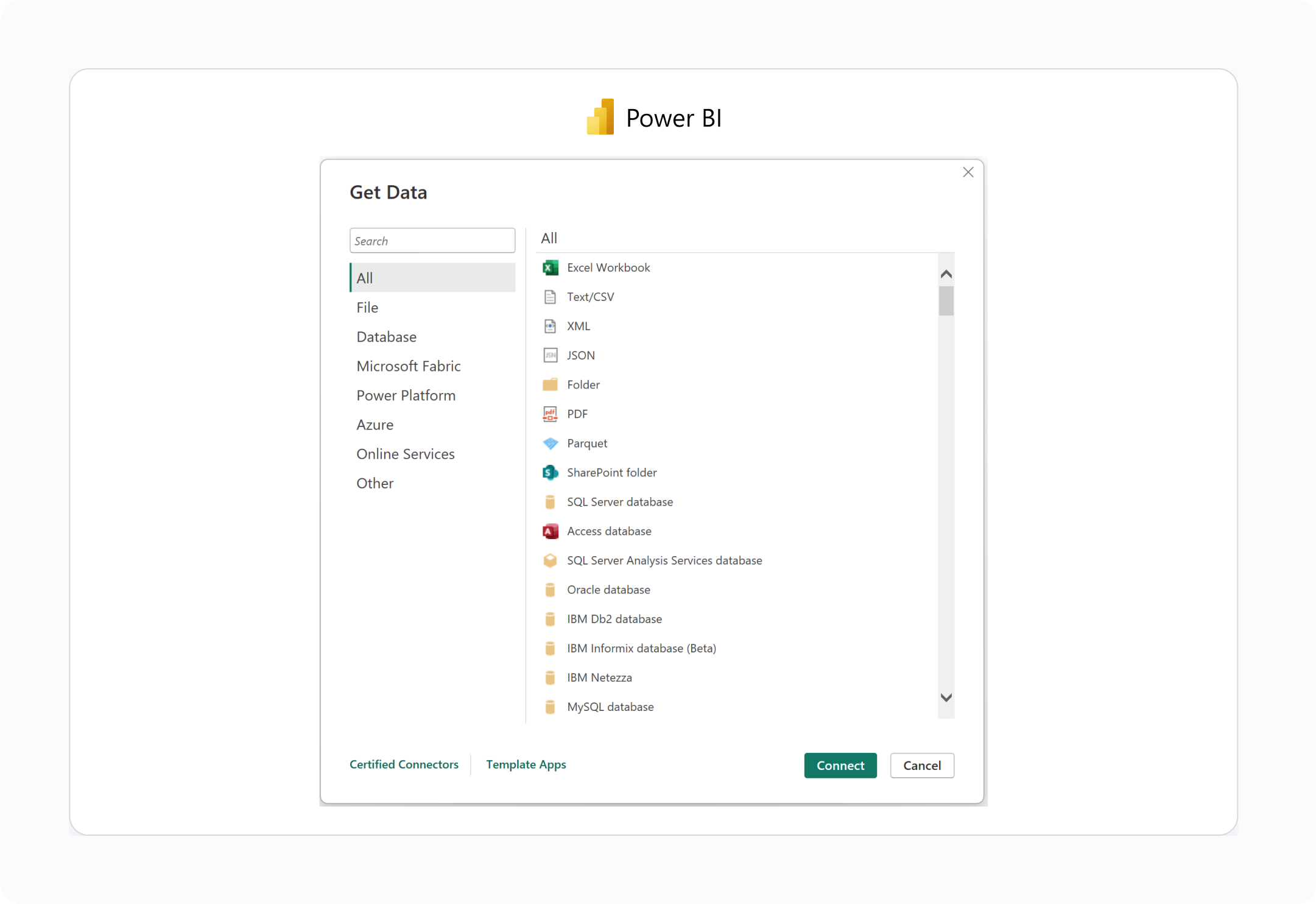Image resolution: width=1316 pixels, height=904 pixels.
Task: Open the Microsoft Fabric category
Action: click(x=409, y=366)
